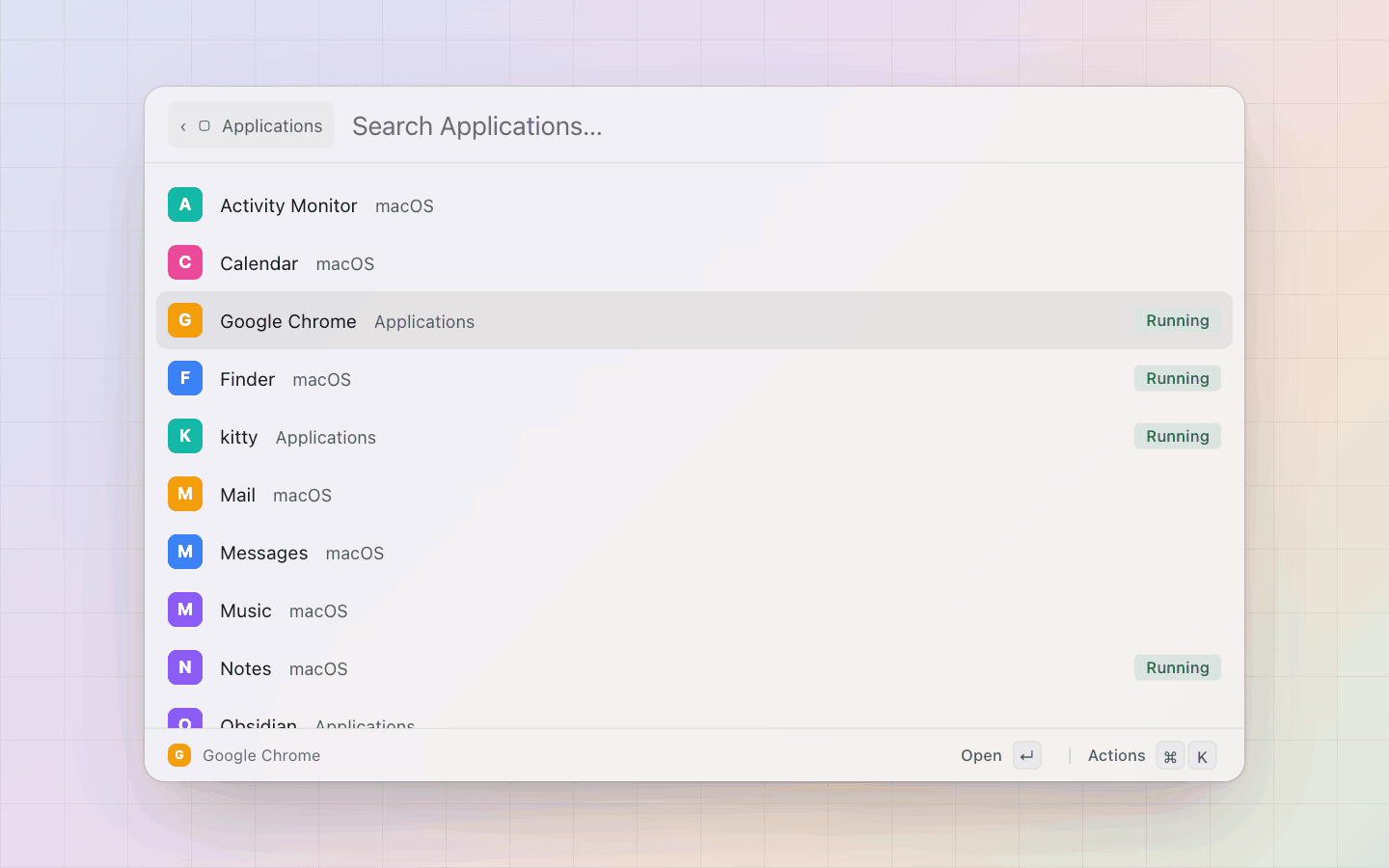Image resolution: width=1389 pixels, height=868 pixels.
Task: Click the Applications label beside kitty
Action: pyautogui.click(x=326, y=438)
